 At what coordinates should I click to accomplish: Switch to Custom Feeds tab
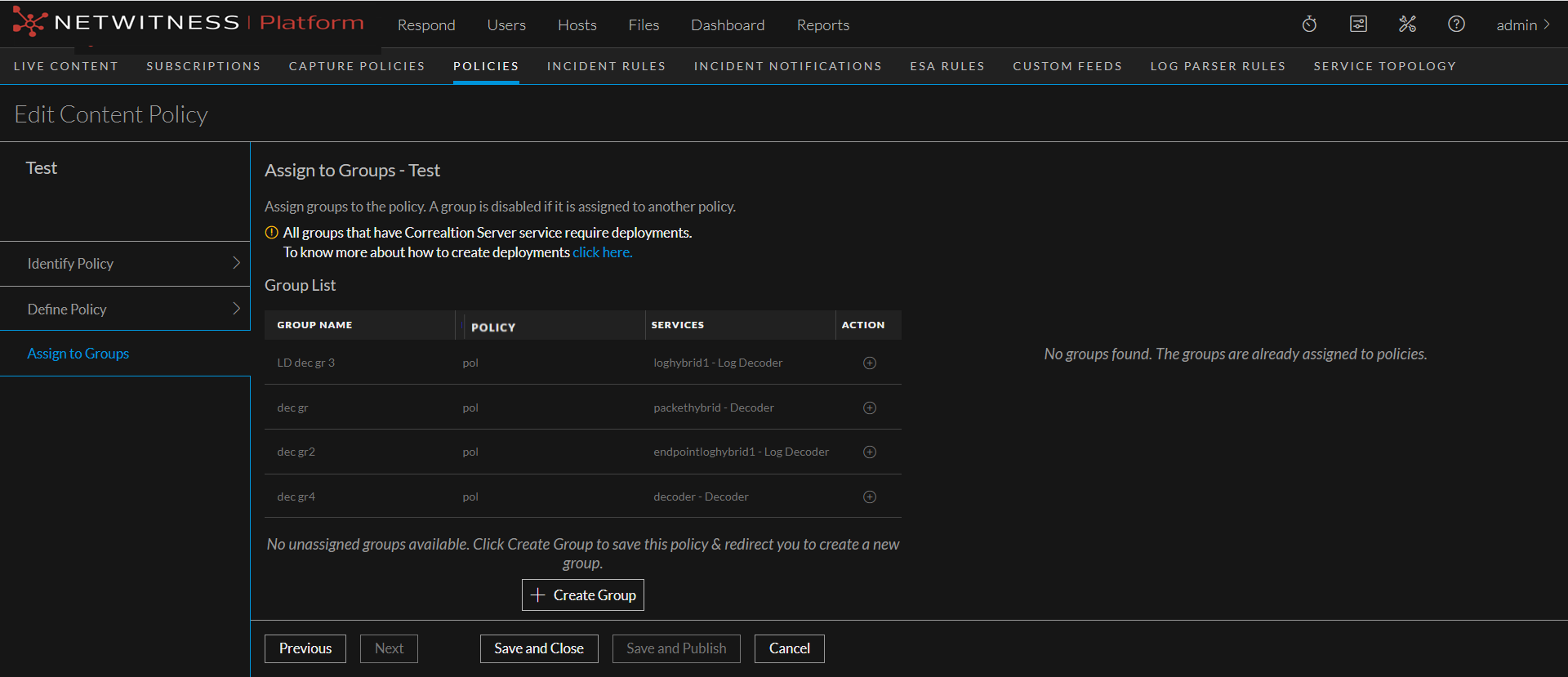[x=1067, y=66]
